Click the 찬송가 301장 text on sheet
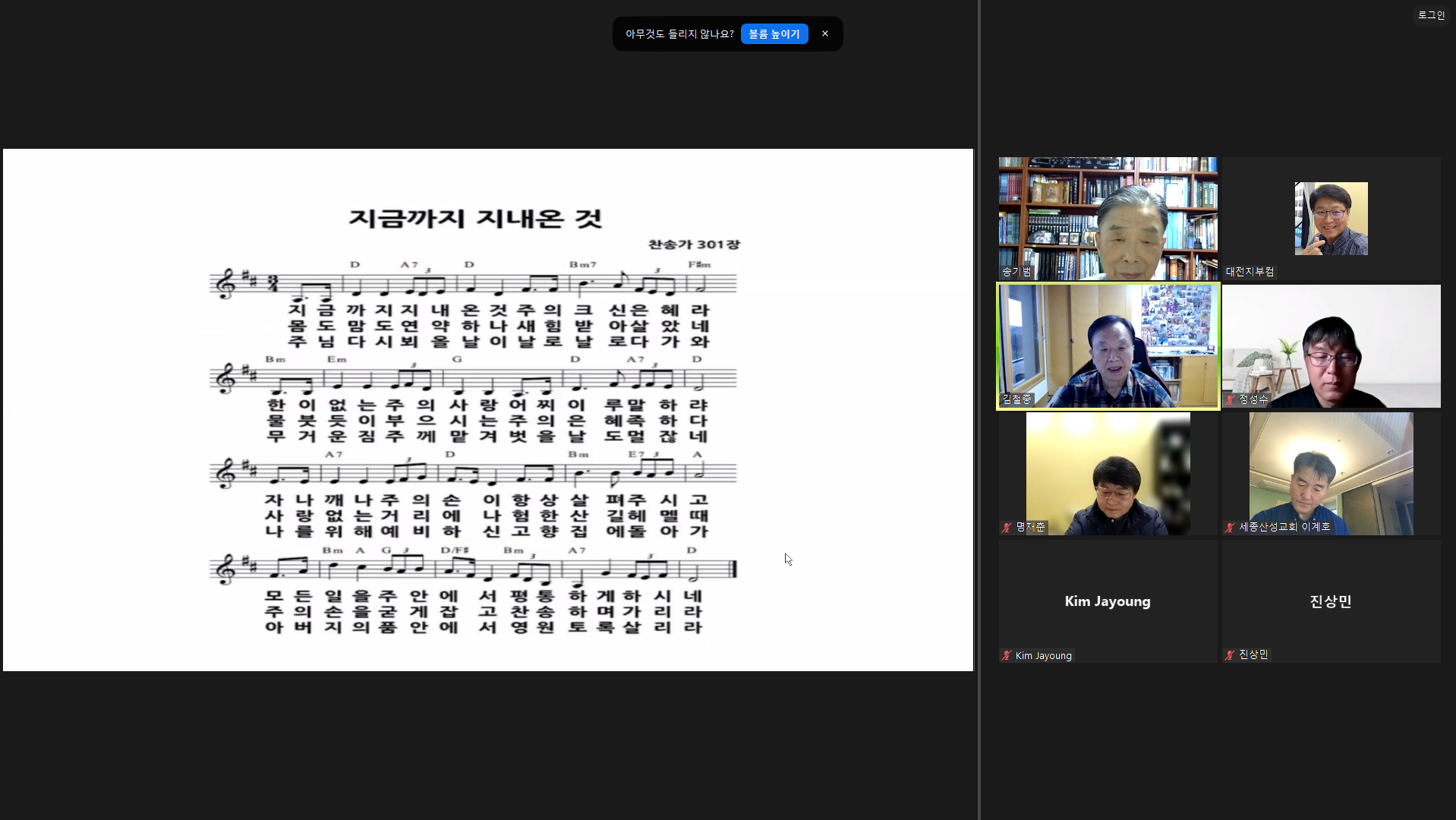Screen dimensions: 1456x820 tap(694, 244)
